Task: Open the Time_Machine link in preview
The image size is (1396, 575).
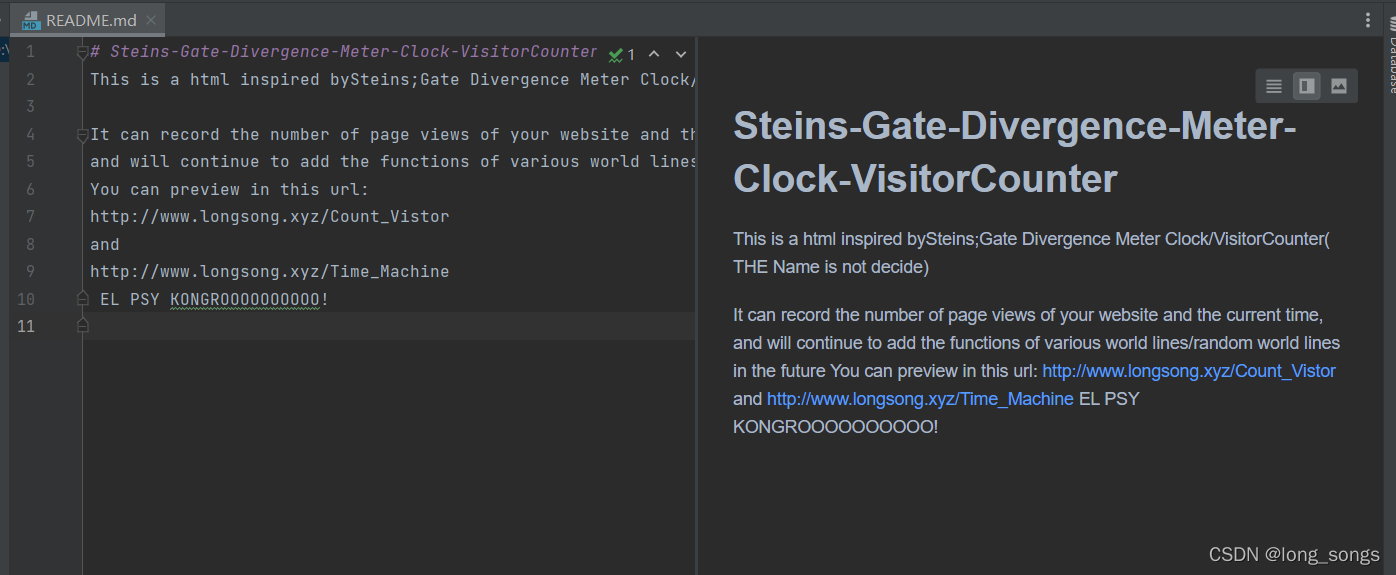Action: click(920, 399)
